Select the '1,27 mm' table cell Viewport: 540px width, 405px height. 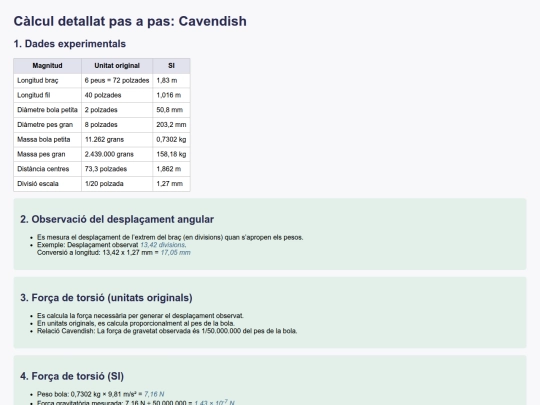(172, 184)
